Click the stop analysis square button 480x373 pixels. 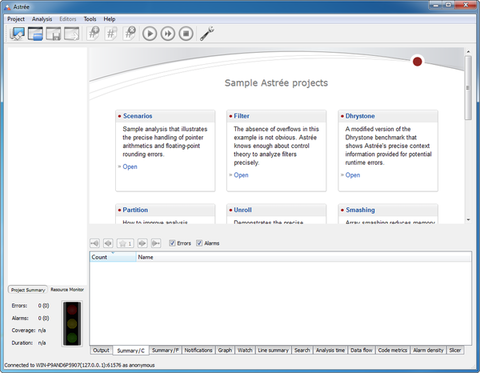pyautogui.click(x=186, y=34)
